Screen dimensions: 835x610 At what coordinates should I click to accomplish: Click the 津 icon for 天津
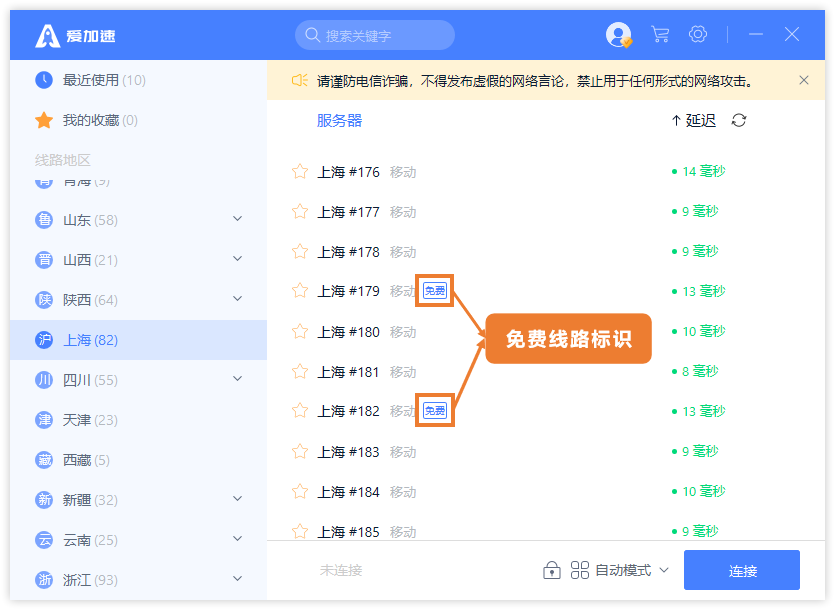tap(44, 420)
